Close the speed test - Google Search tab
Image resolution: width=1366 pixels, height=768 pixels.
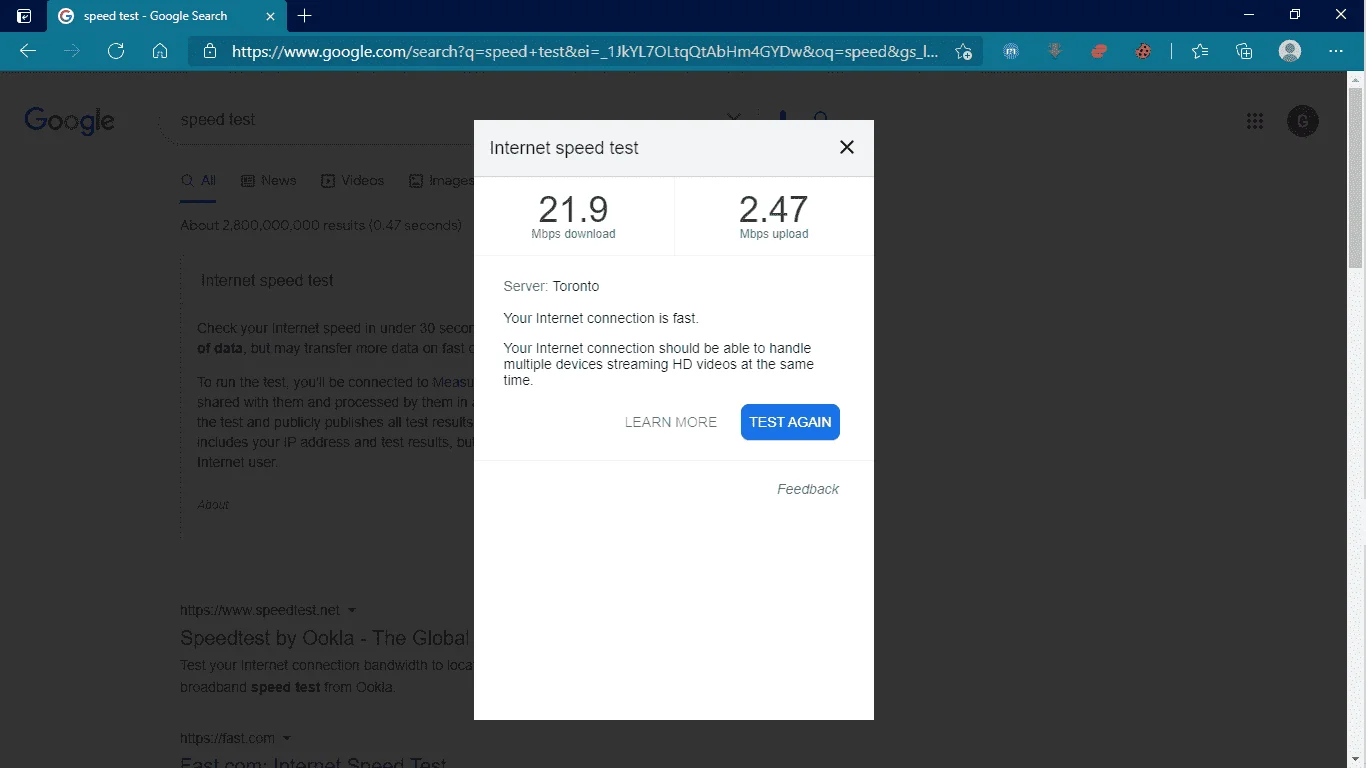click(x=270, y=16)
